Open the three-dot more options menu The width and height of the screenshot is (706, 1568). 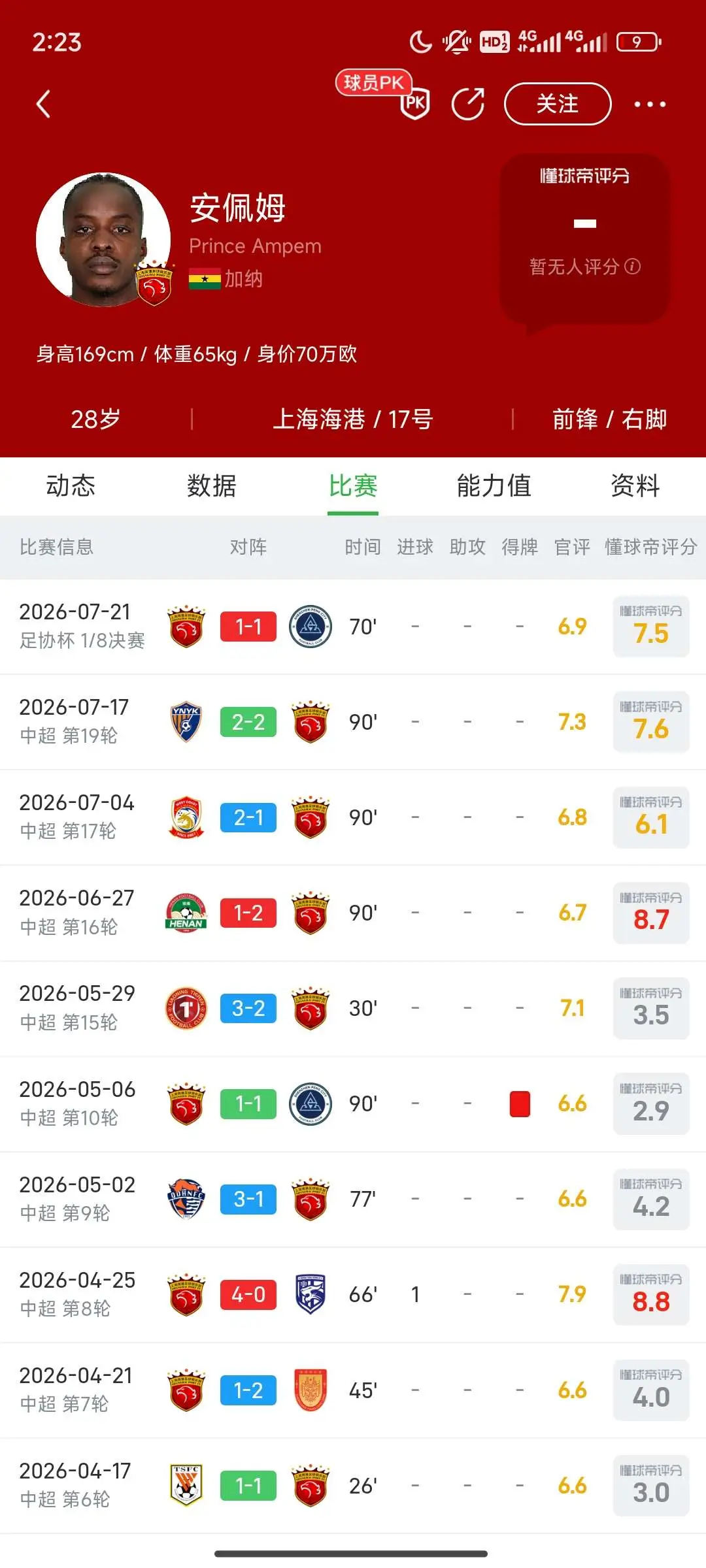(650, 104)
